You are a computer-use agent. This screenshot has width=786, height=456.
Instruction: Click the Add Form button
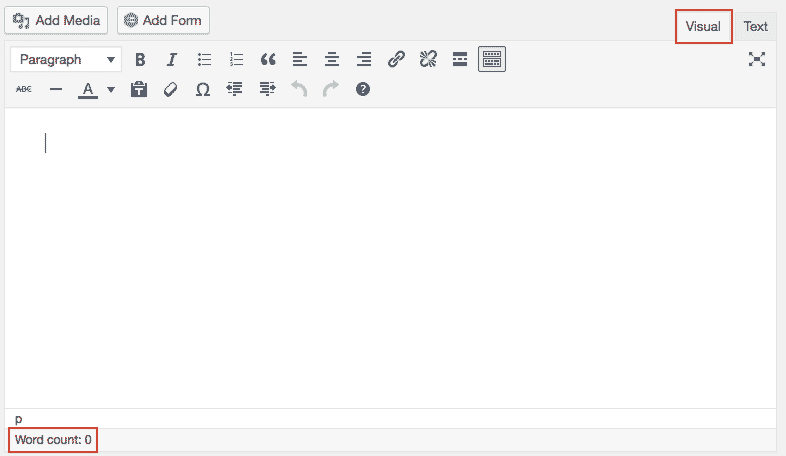(163, 21)
